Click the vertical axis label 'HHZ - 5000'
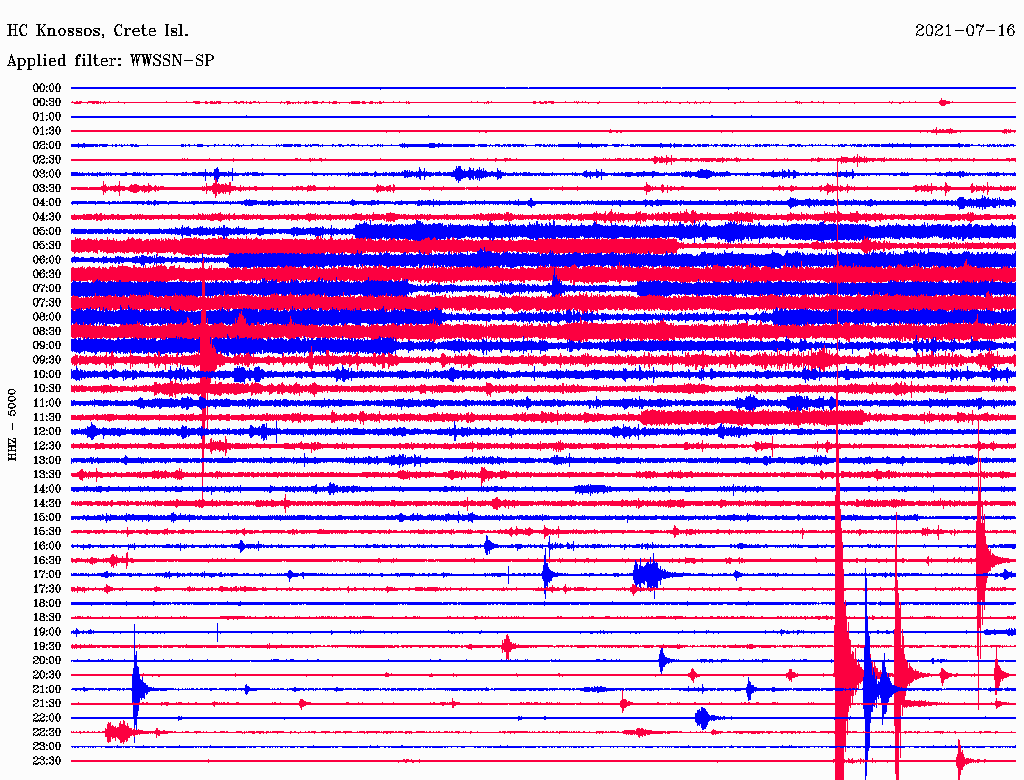Viewport: 1024px width, 780px height. [x=12, y=425]
